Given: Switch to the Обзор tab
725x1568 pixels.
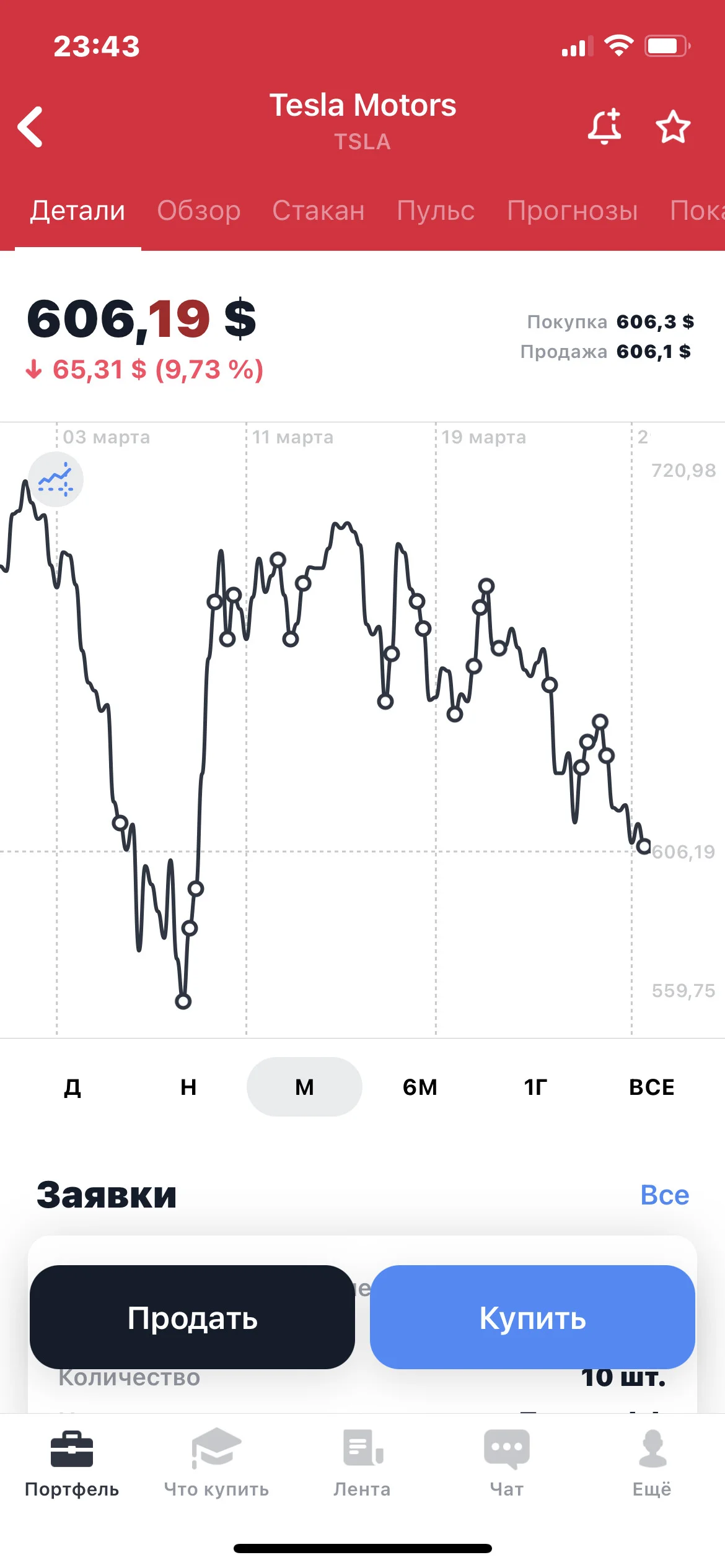Looking at the screenshot, I should click(x=199, y=211).
